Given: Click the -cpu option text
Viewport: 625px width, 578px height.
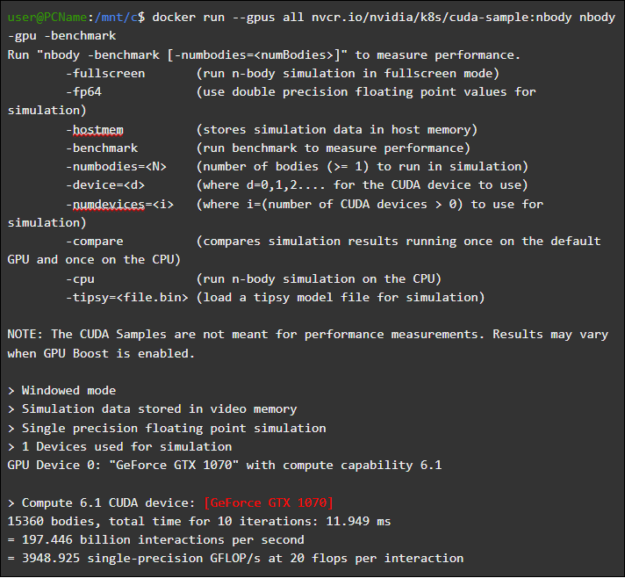Looking at the screenshot, I should tap(80, 279).
